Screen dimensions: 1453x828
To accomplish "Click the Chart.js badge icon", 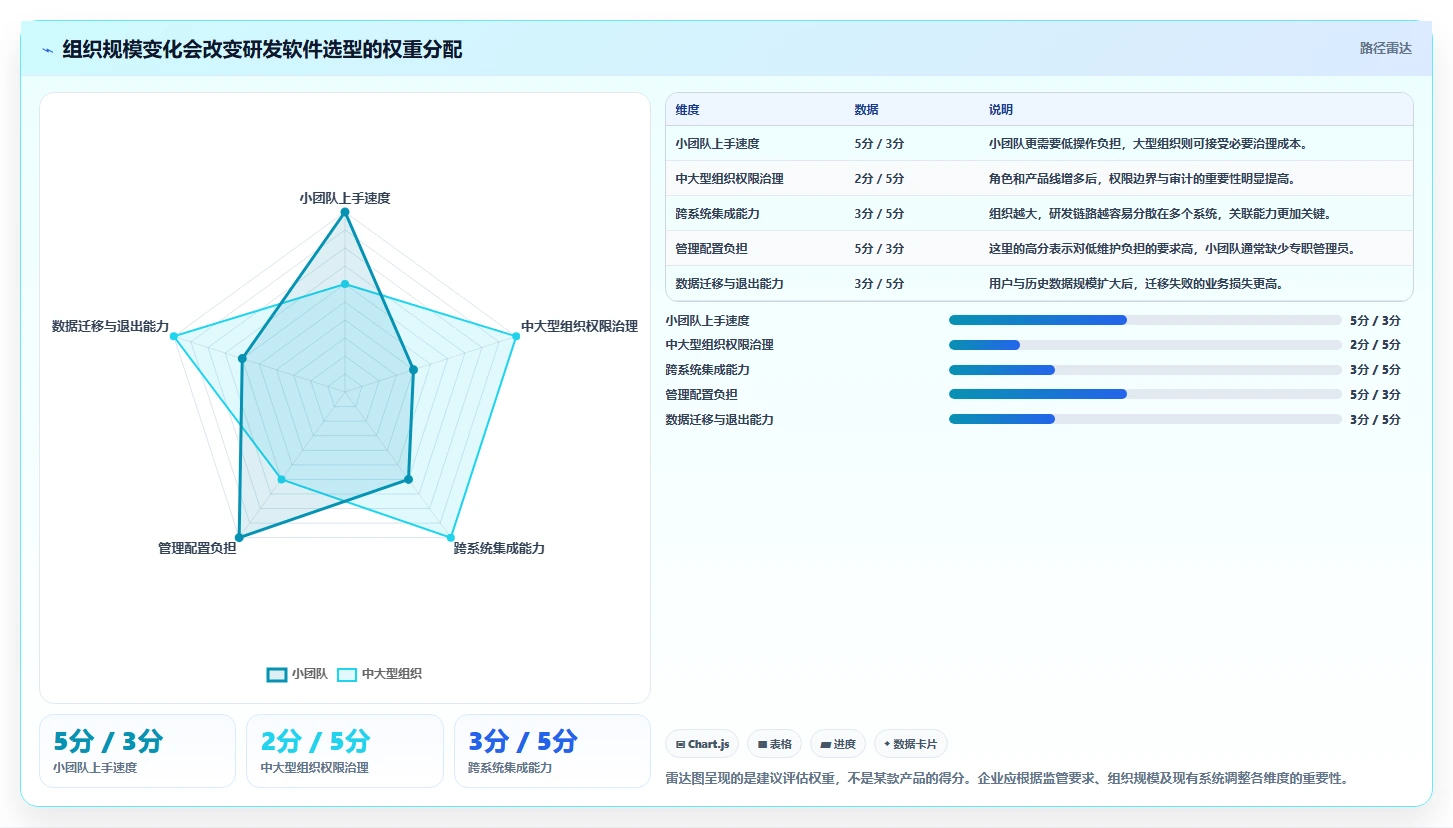I will coord(680,744).
